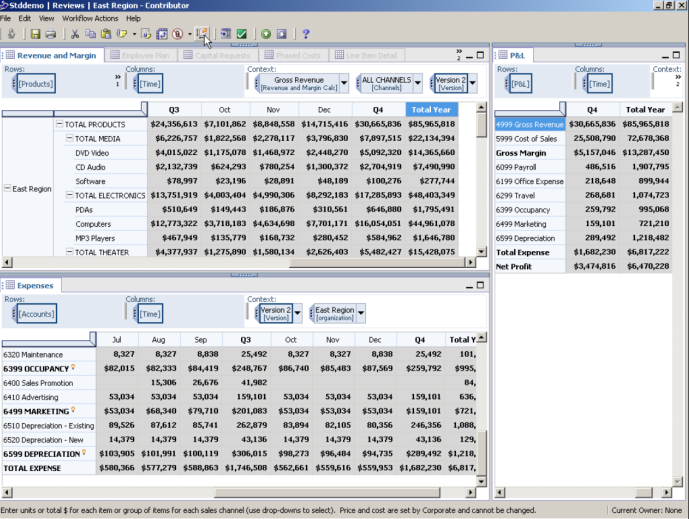
Task: Open Version 2 dropdown in Revenue panel
Action: tap(473, 83)
